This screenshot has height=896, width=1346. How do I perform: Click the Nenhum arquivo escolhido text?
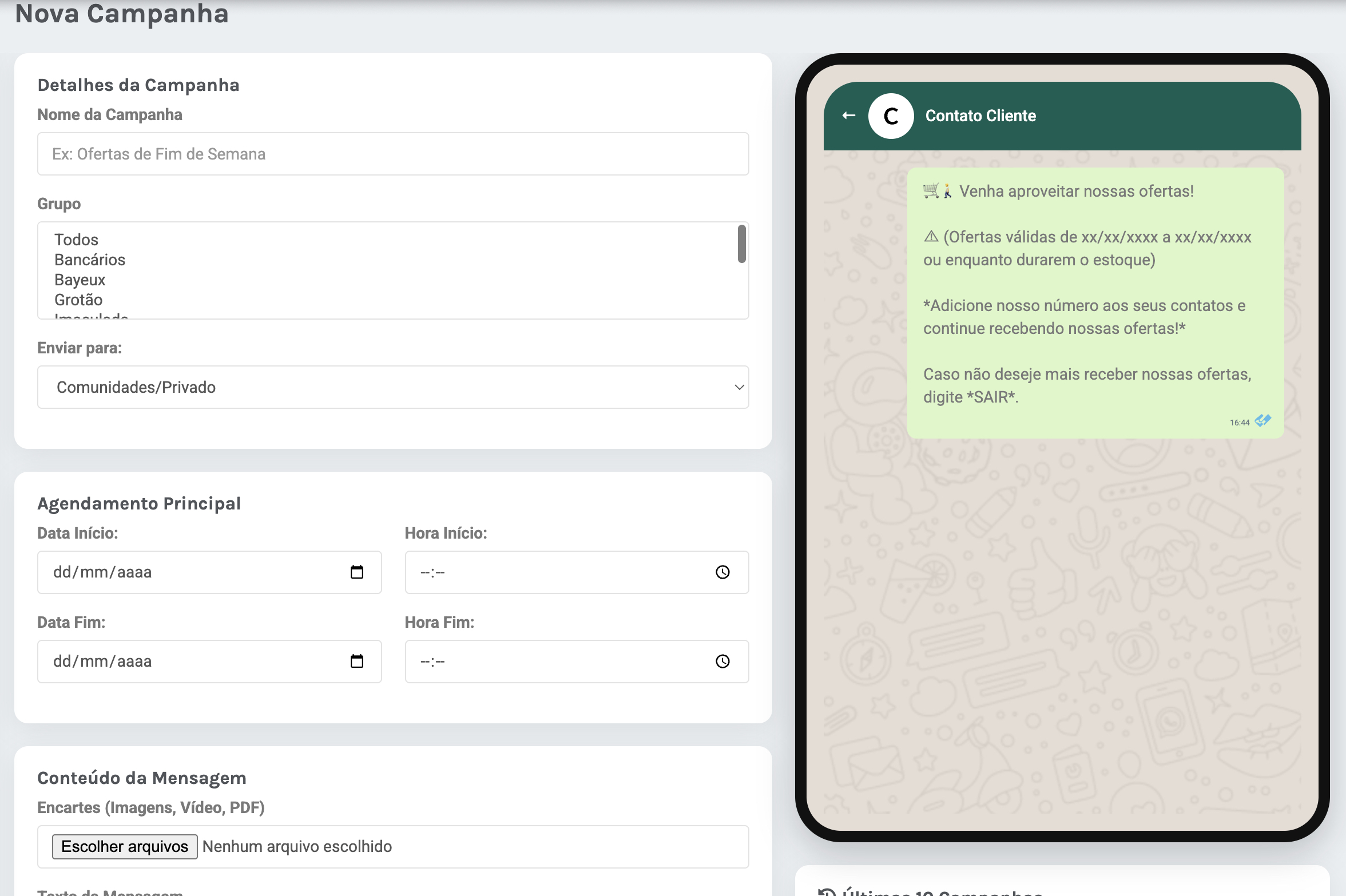point(297,846)
